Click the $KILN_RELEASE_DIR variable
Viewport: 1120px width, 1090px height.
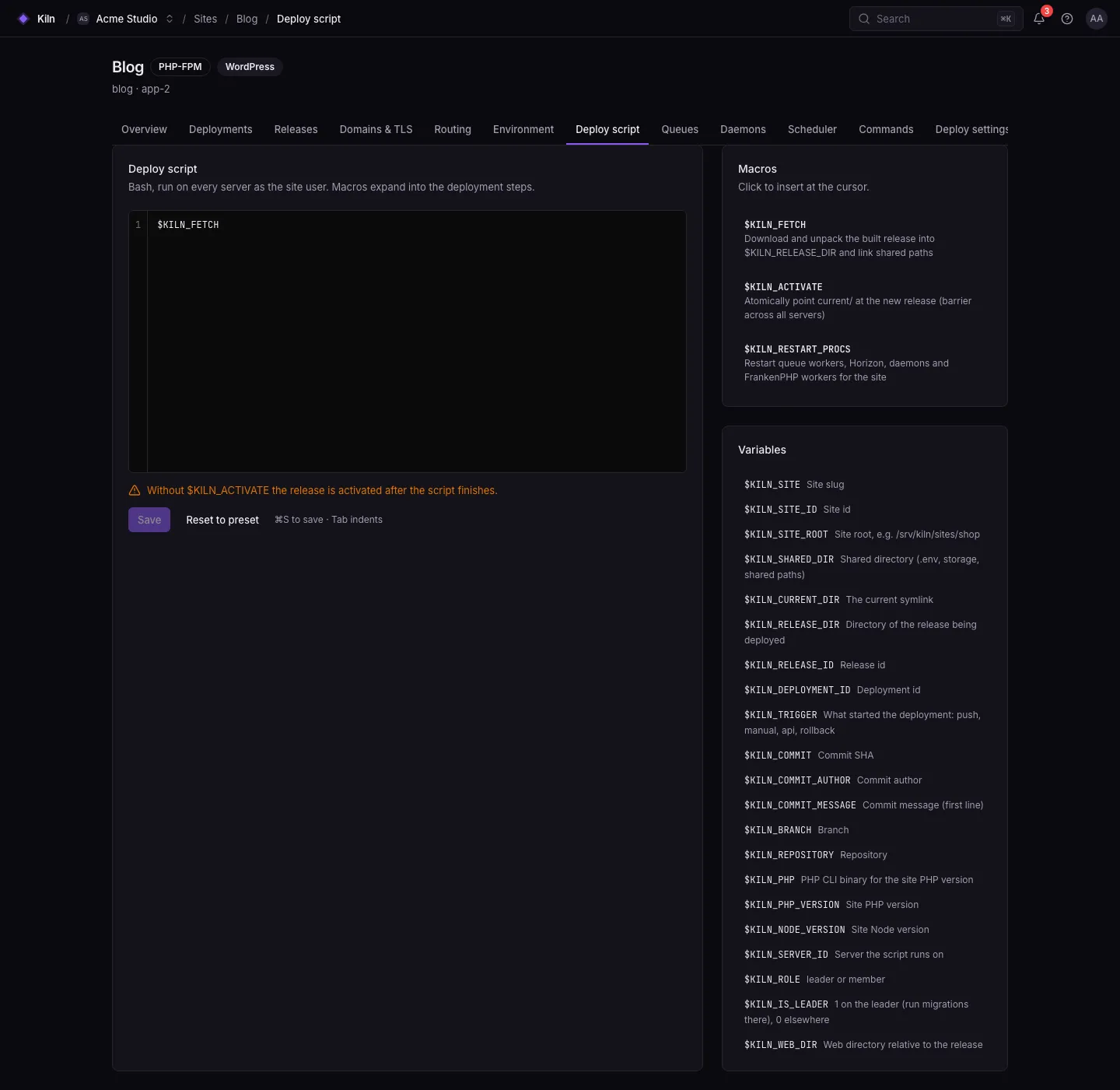pos(865,633)
